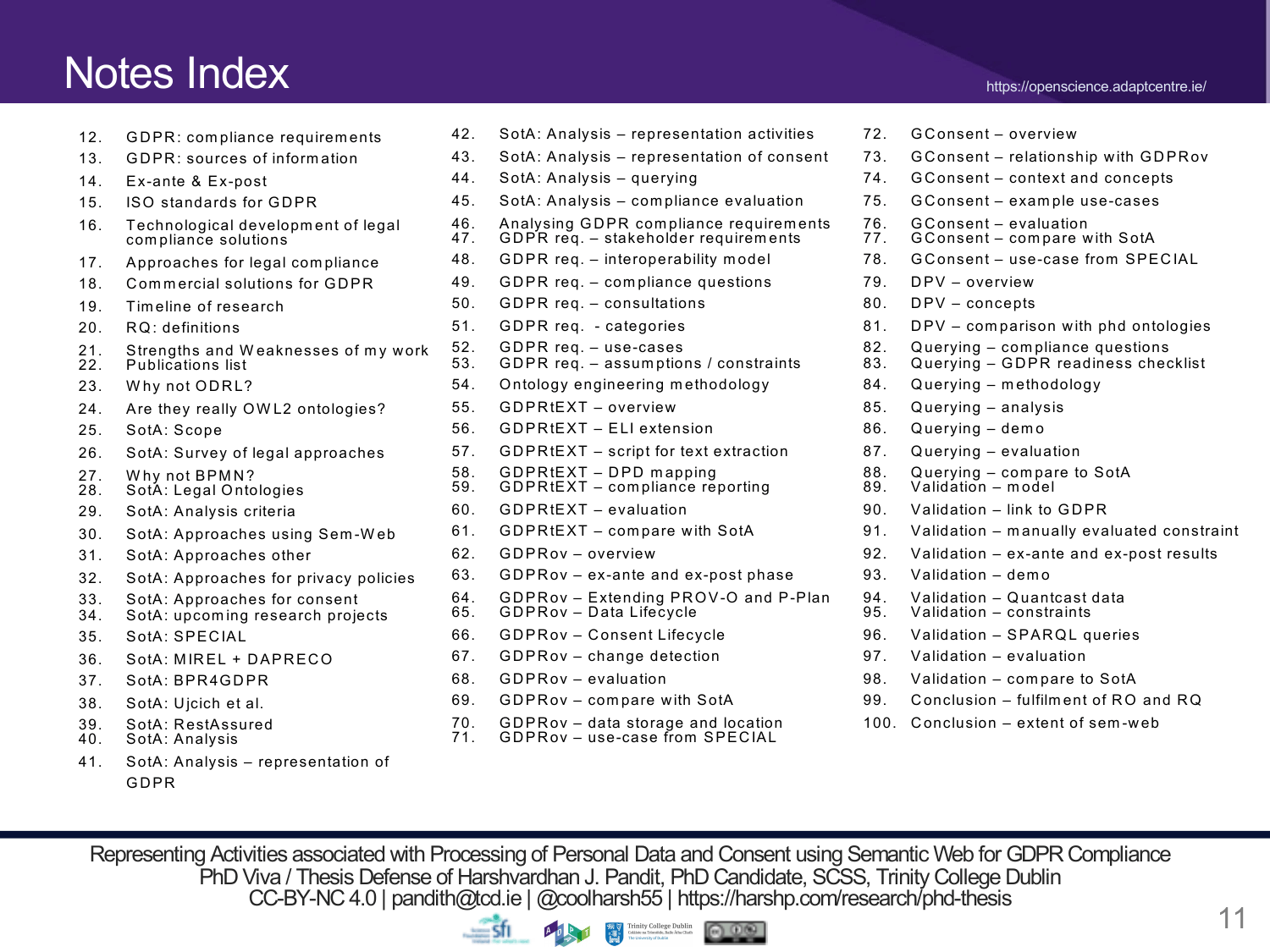Screen dimensions: 1270x952
Task: Click 'Validation – link to GDPR'
Action: 1009,509
